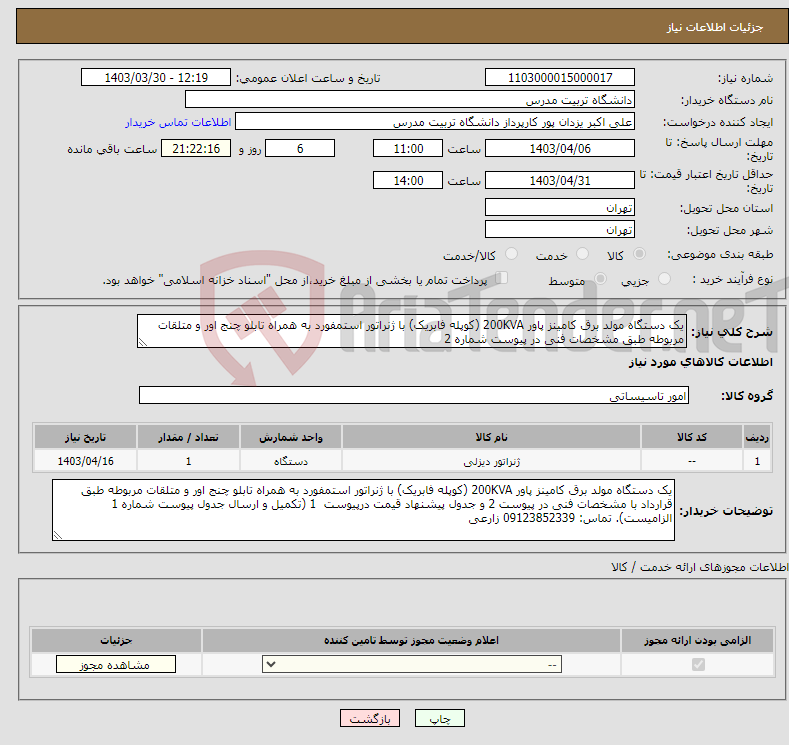The height and width of the screenshot is (745, 789).
Task: Click the شرح کلی نیاز description text area
Action: click(412, 332)
